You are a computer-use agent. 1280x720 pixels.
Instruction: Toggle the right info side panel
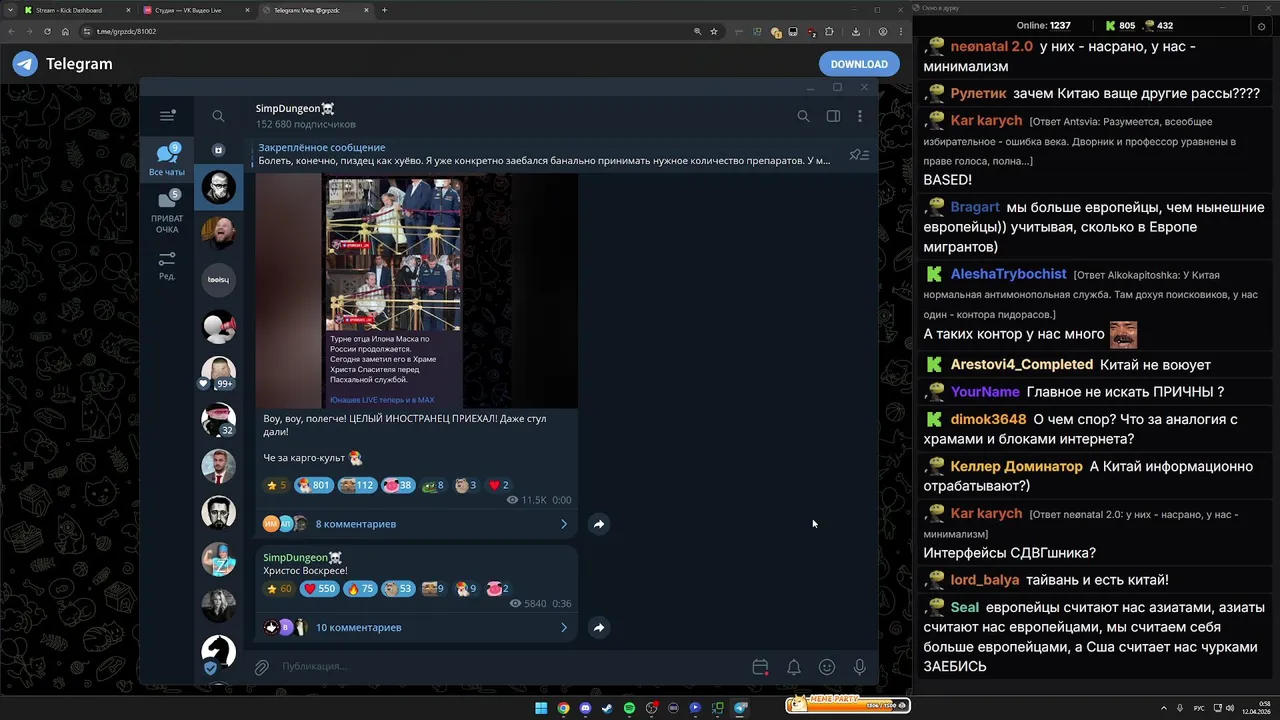pyautogui.click(x=833, y=116)
